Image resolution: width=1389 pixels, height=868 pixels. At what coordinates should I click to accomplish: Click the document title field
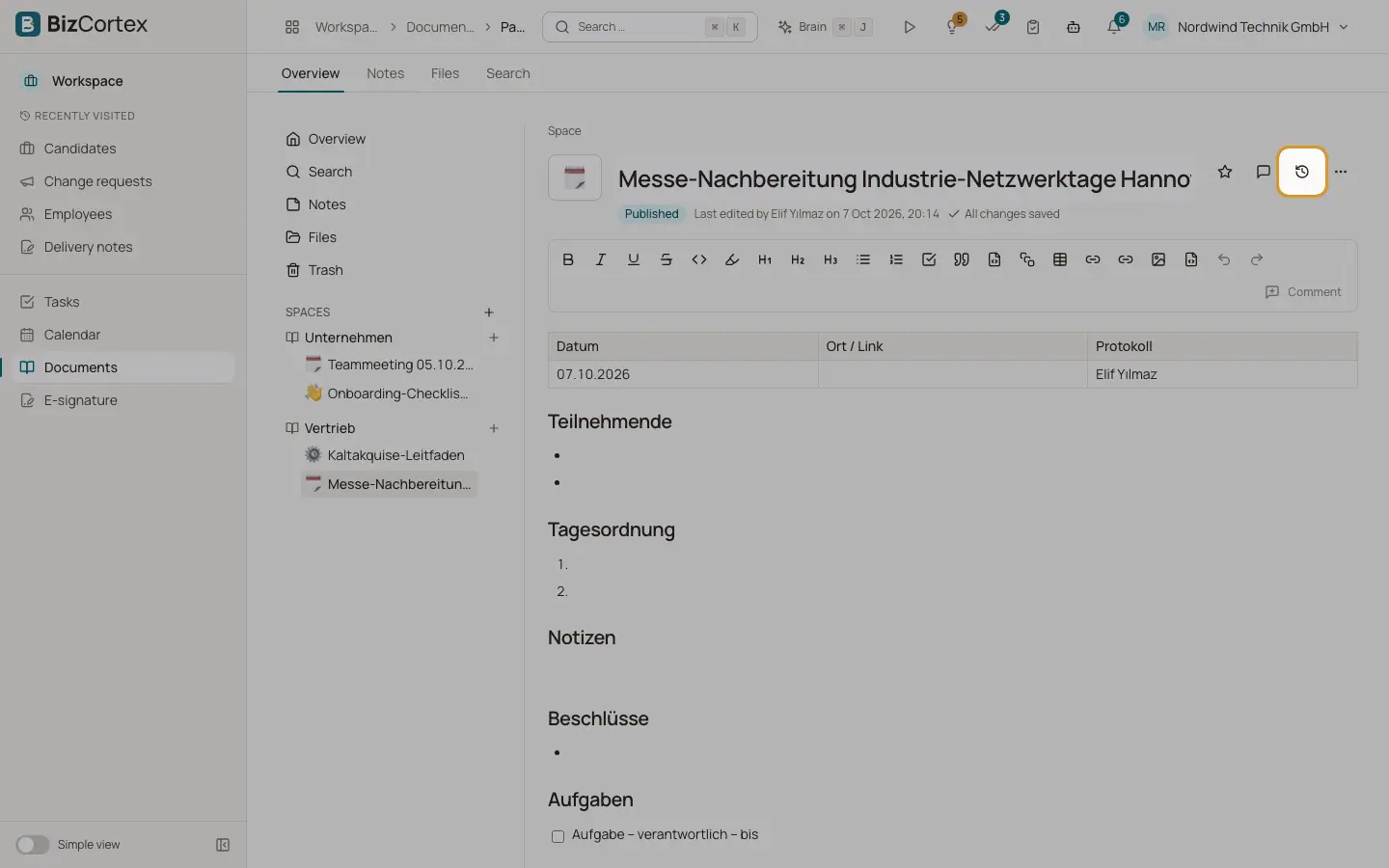point(905,178)
